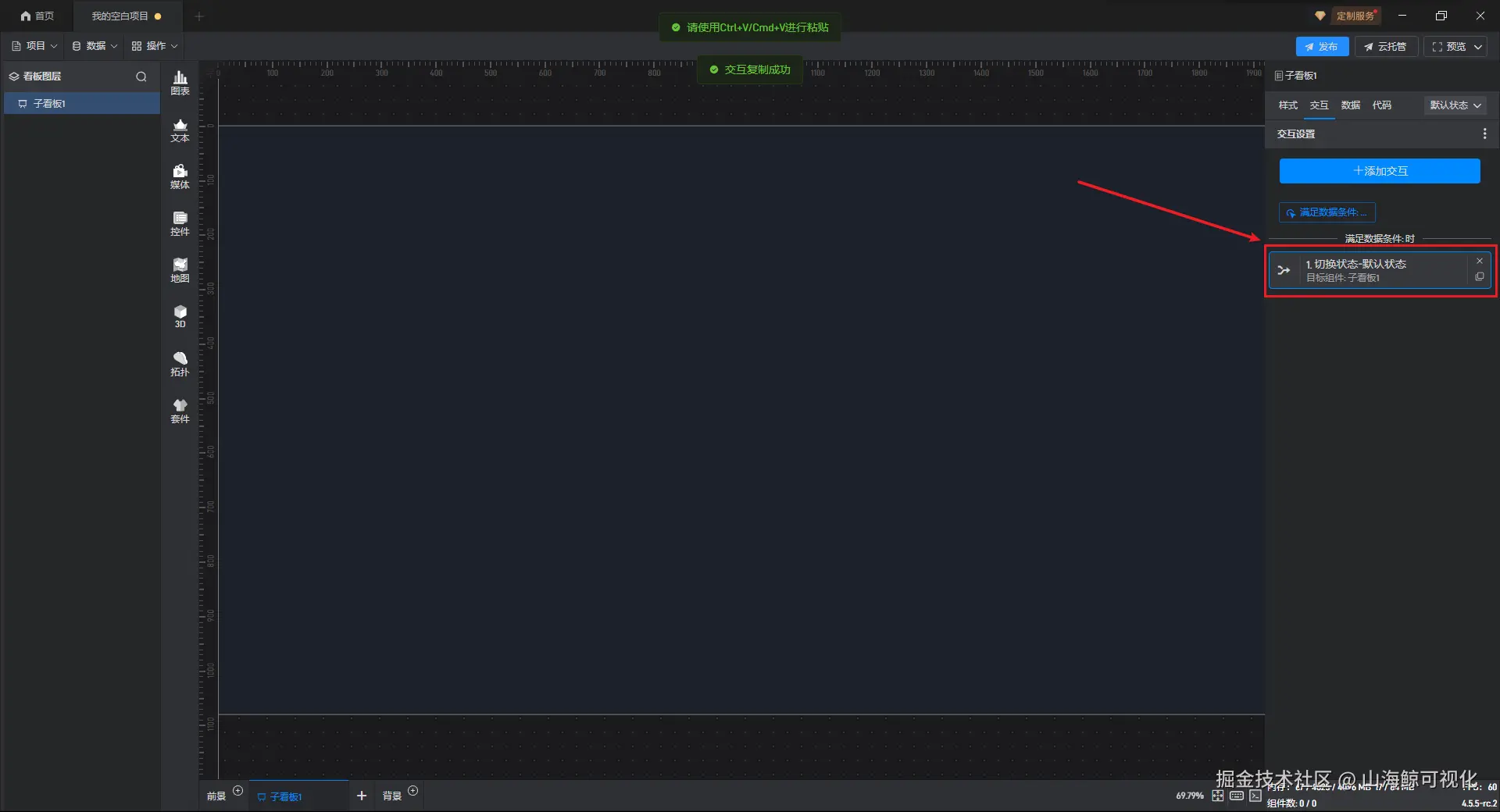Viewport: 1500px width, 812px height.
Task: Click the 交互设置 section header
Action: tap(1296, 134)
